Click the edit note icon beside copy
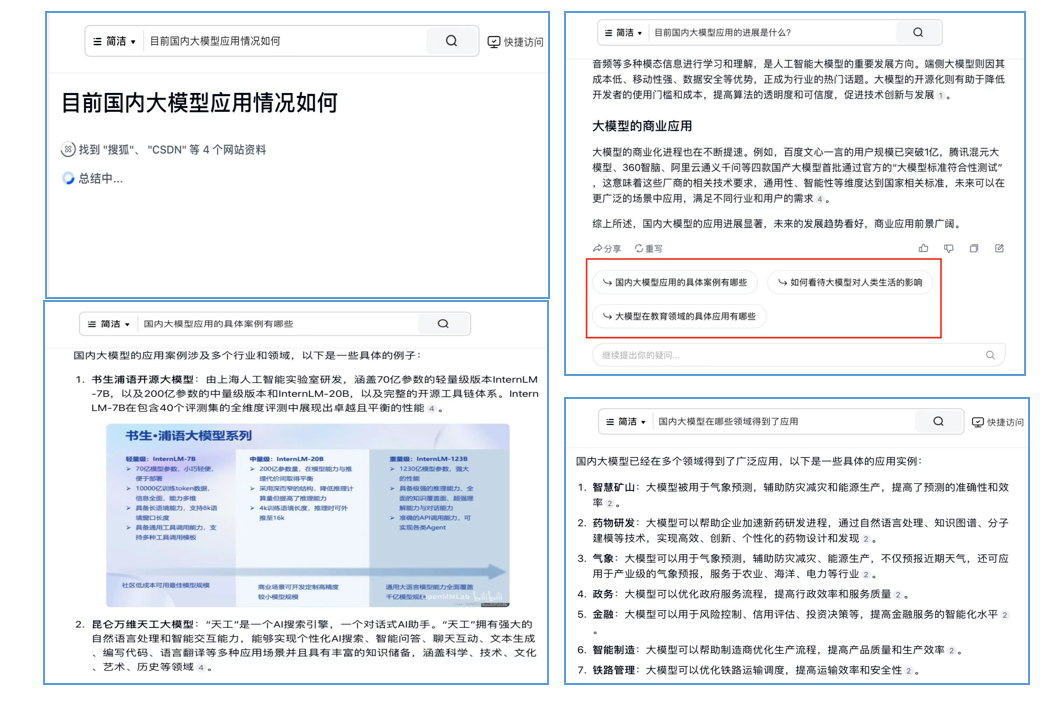Screen dimensions: 1054x720 pyautogui.click(x=999, y=248)
